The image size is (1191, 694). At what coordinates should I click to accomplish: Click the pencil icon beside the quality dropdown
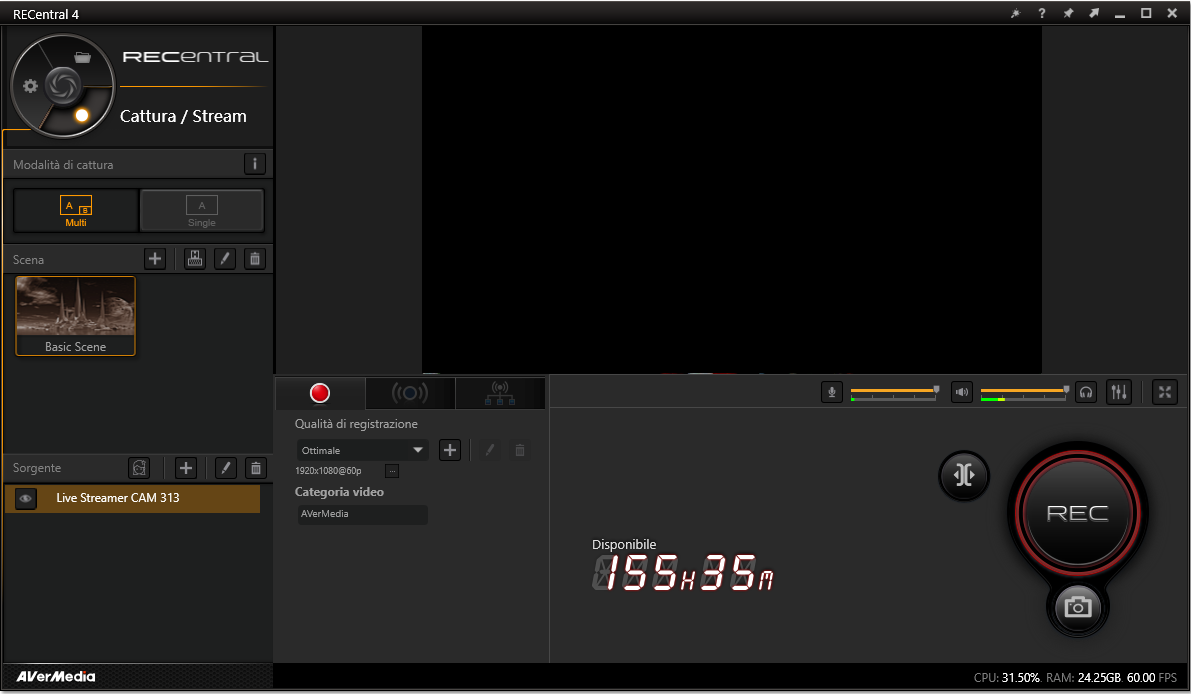pos(490,450)
